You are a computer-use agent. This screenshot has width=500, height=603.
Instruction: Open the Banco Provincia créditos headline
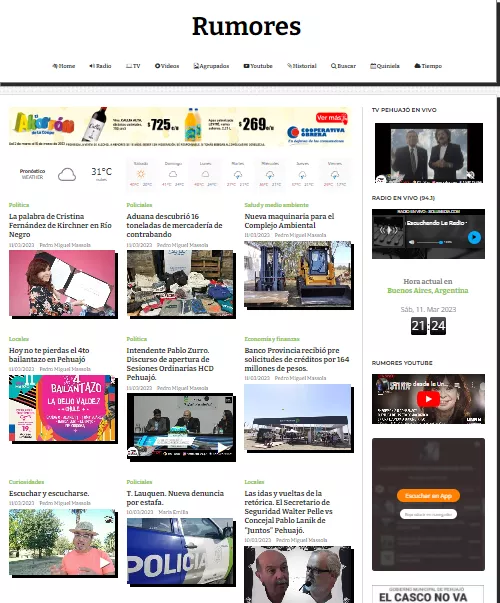297,359
